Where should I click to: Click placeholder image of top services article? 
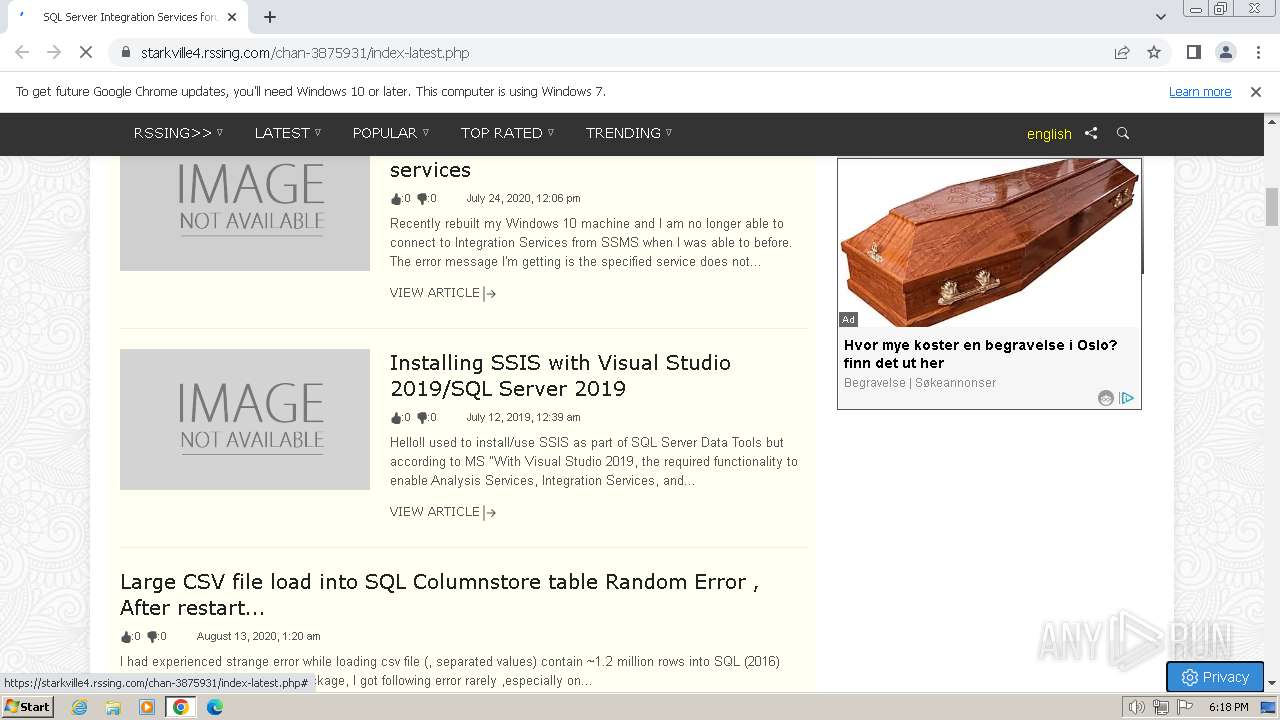[x=245, y=213]
